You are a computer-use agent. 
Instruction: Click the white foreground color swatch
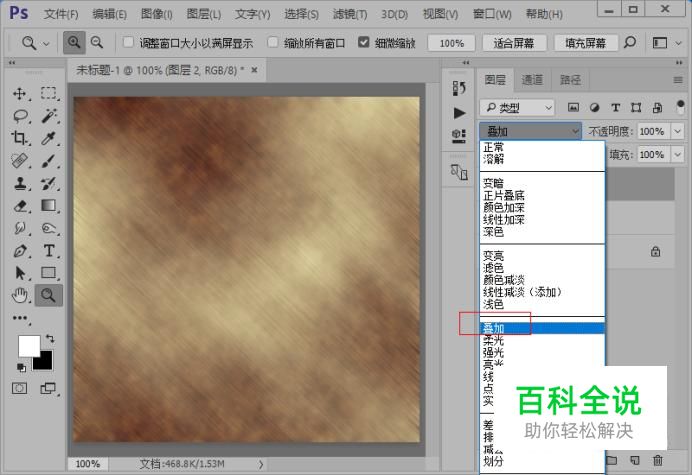point(27,345)
